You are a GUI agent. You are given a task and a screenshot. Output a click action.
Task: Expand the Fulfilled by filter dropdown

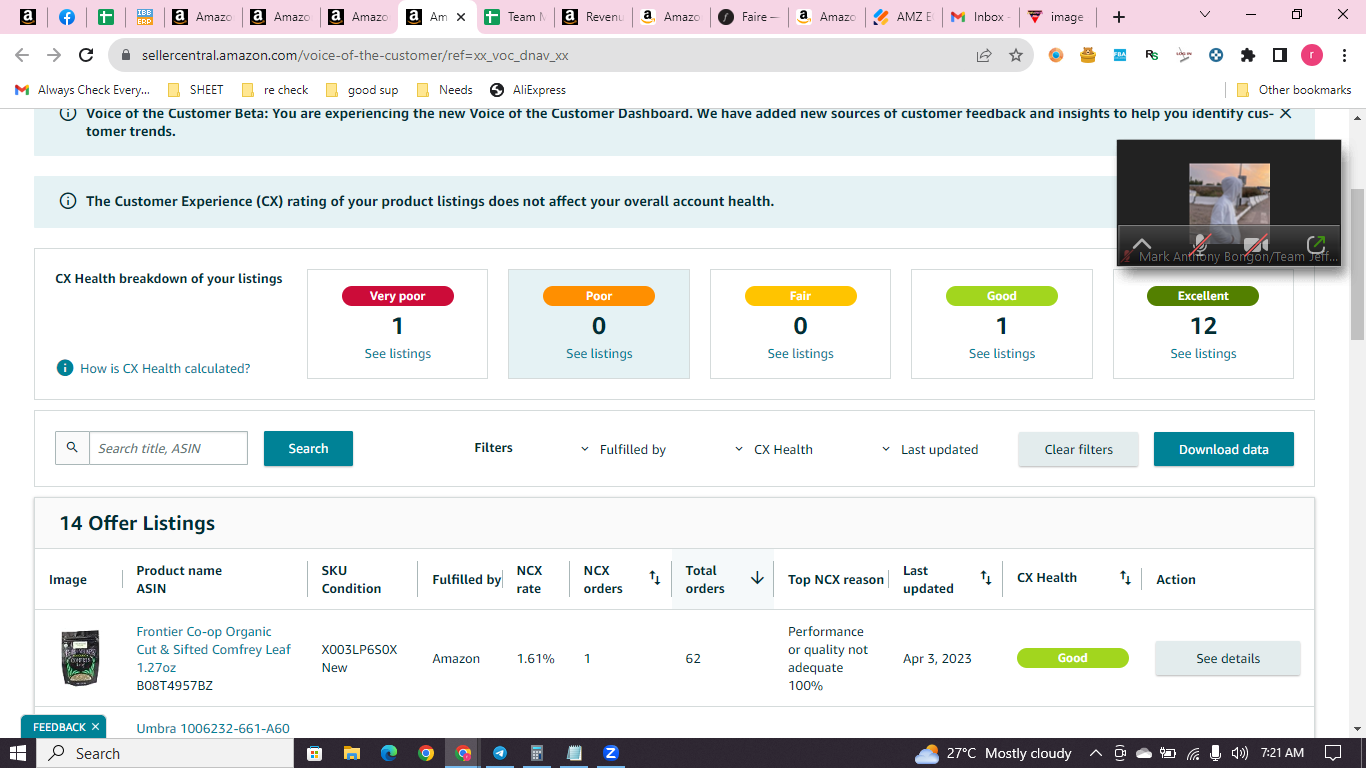click(x=623, y=449)
